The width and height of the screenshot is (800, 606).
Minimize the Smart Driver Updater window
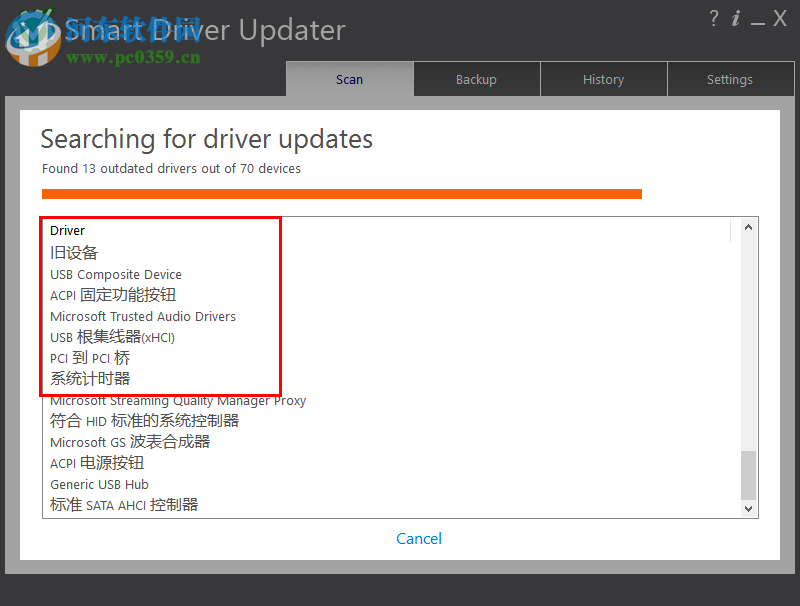point(757,20)
